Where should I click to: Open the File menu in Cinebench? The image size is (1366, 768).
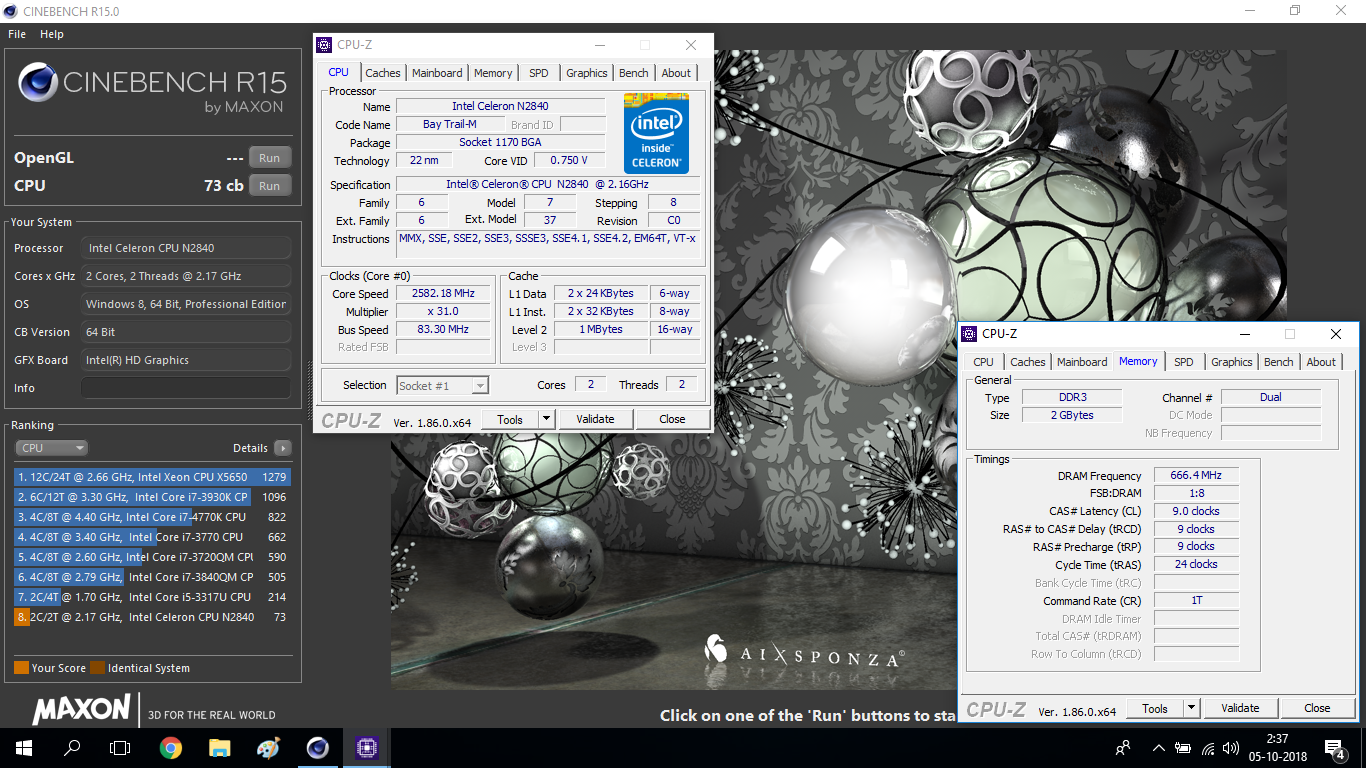pos(17,34)
